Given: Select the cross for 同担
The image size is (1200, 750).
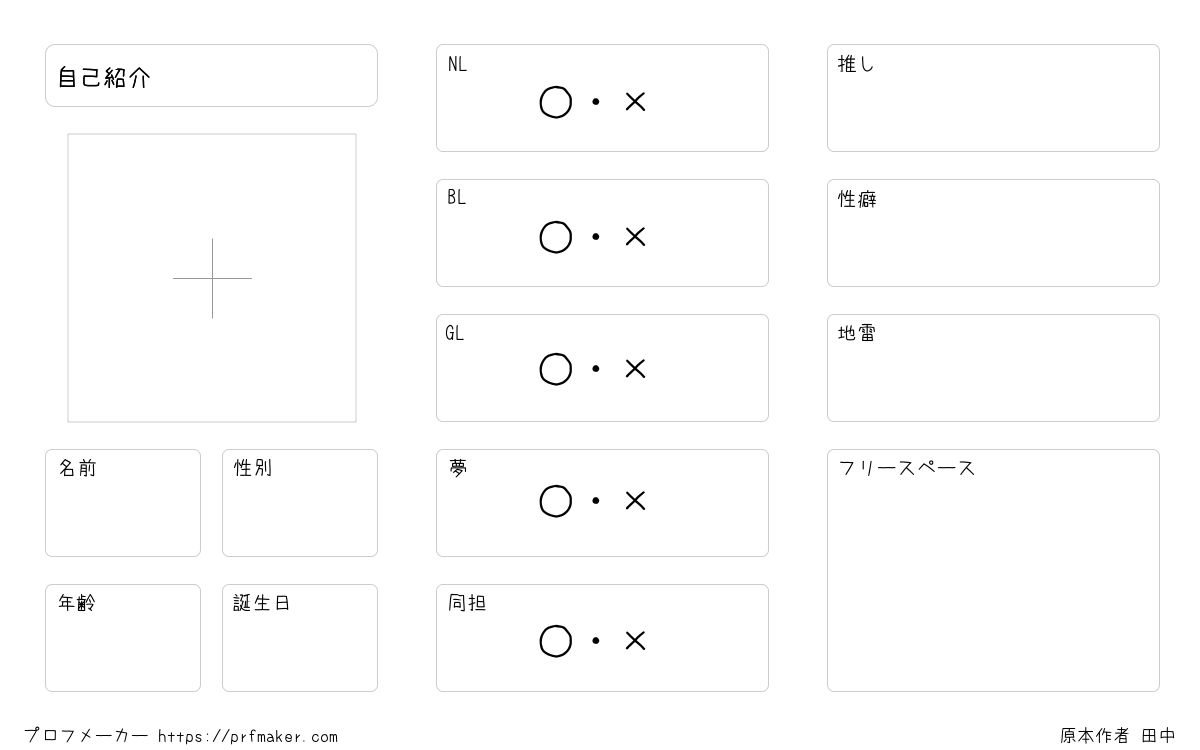Looking at the screenshot, I should tap(635, 641).
